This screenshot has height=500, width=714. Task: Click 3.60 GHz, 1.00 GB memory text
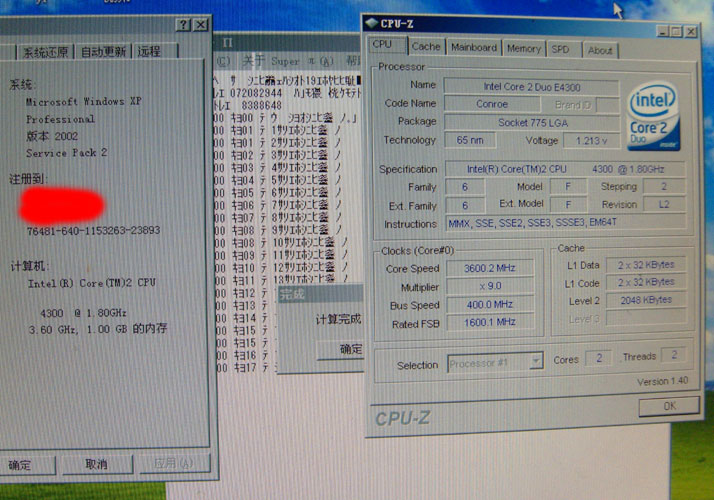pos(98,329)
